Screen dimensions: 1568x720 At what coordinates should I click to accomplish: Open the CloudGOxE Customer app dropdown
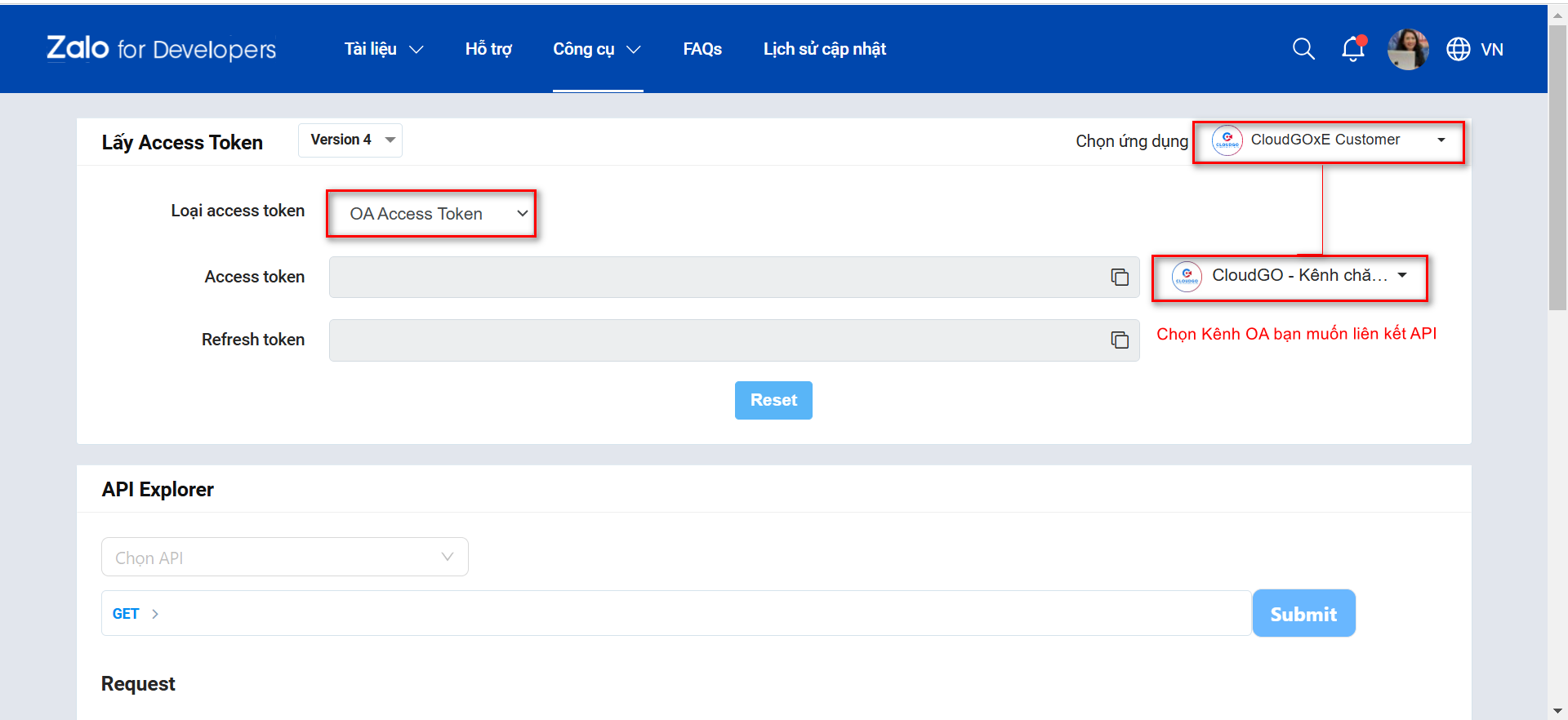pos(1329,142)
